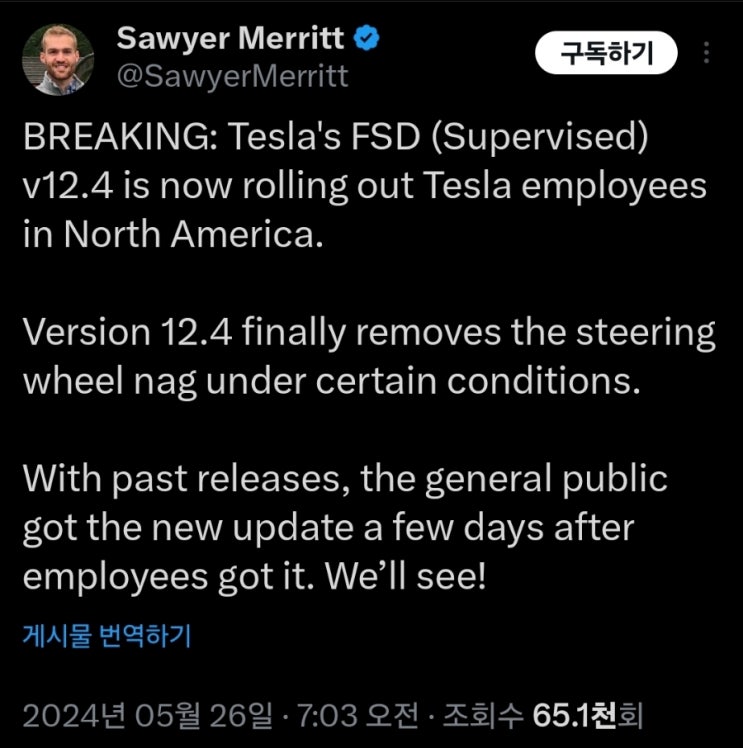Open the more options three-dot menu

[708, 52]
